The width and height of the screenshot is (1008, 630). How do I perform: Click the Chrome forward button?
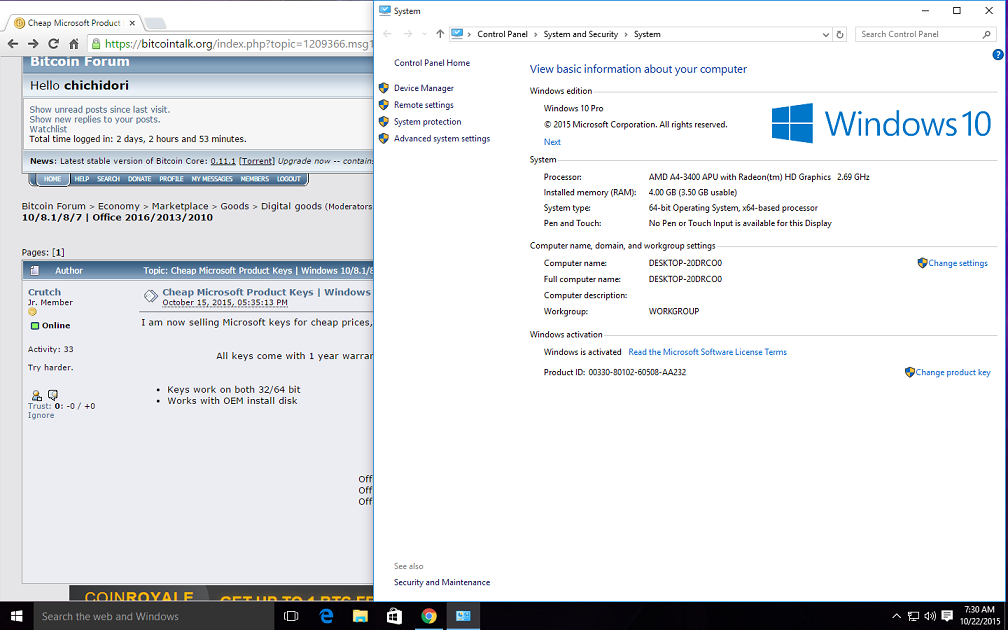coord(33,44)
